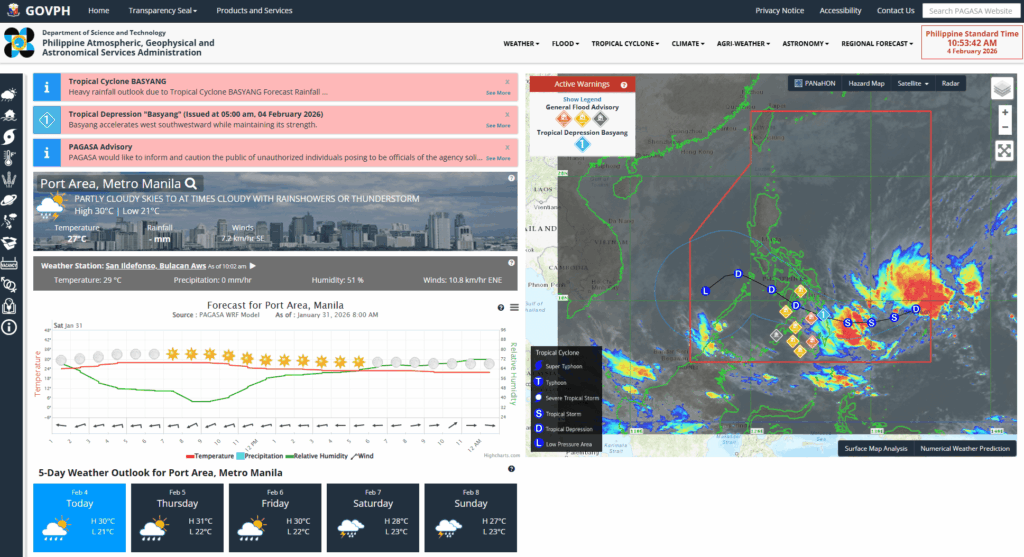Expand the FLOOD dropdown menu
Screen dimensions: 1024x557
565,44
